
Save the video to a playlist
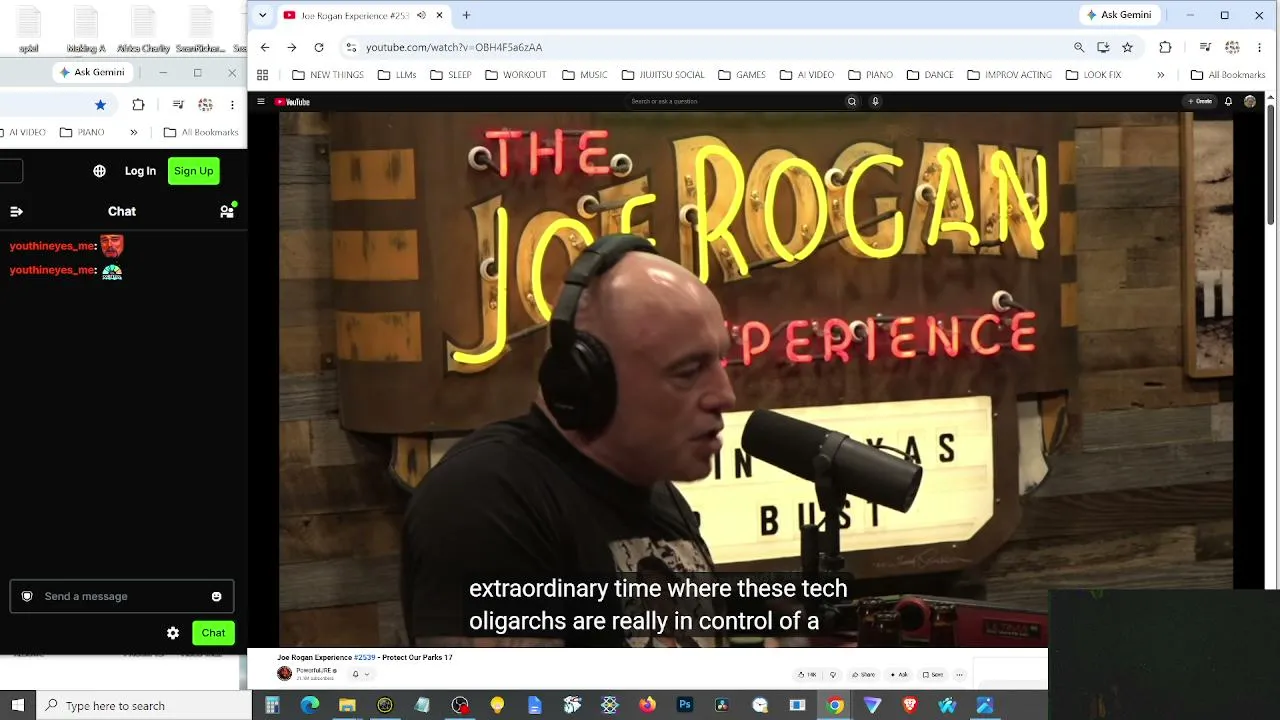click(933, 674)
